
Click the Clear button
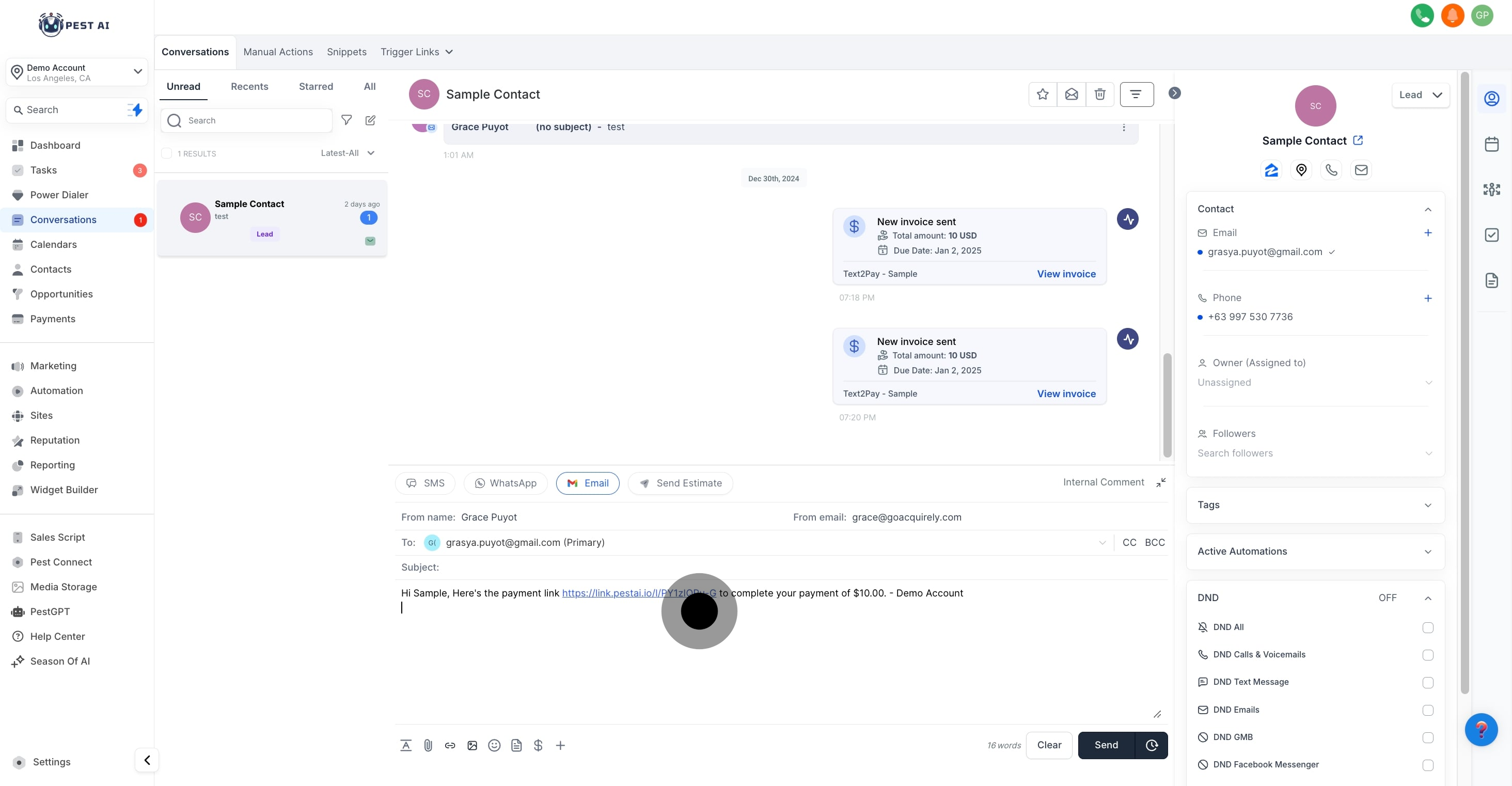pos(1049,746)
